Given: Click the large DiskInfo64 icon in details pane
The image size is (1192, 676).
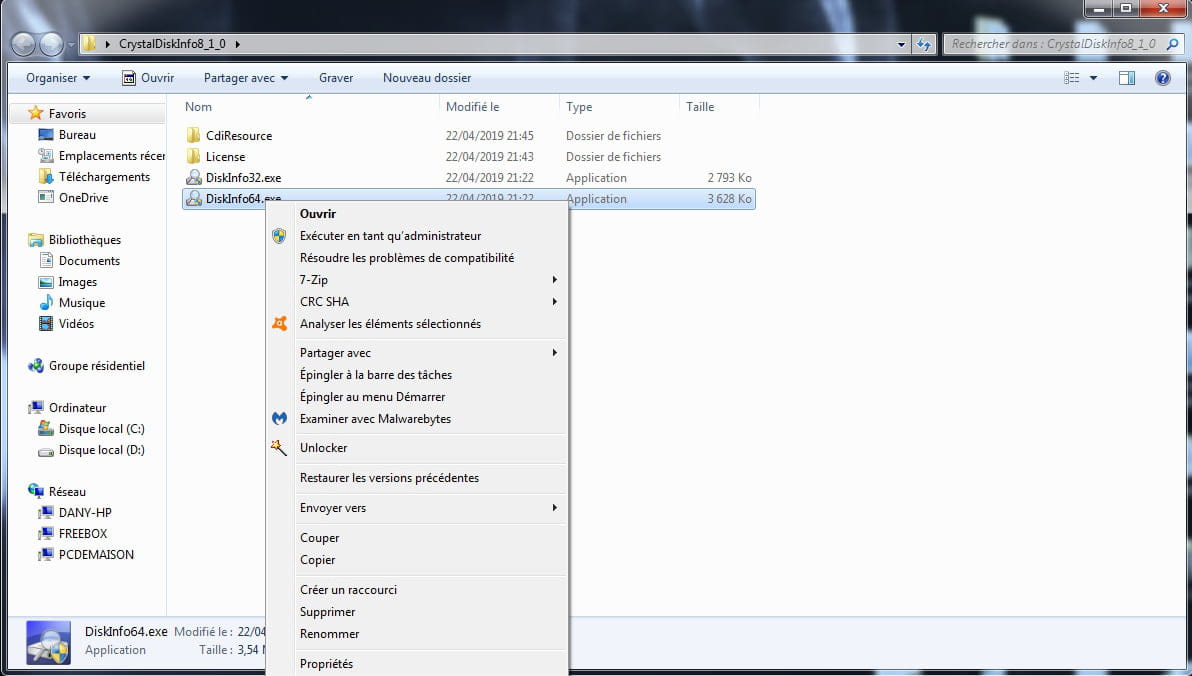Looking at the screenshot, I should click(49, 643).
